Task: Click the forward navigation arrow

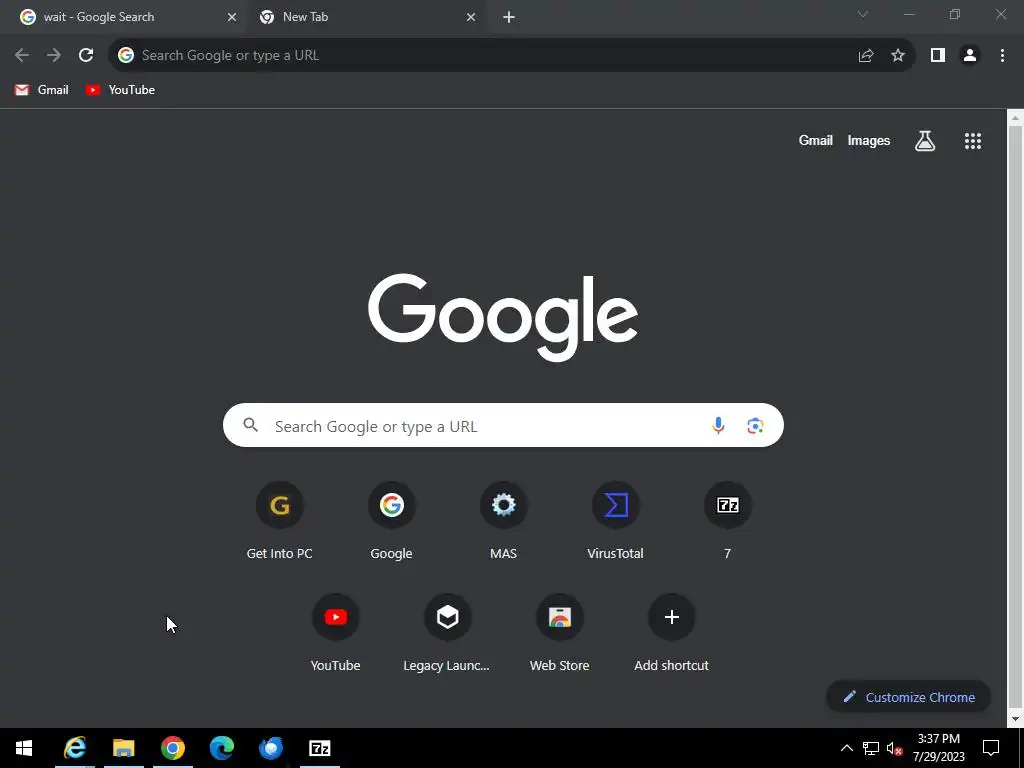Action: 54,56
